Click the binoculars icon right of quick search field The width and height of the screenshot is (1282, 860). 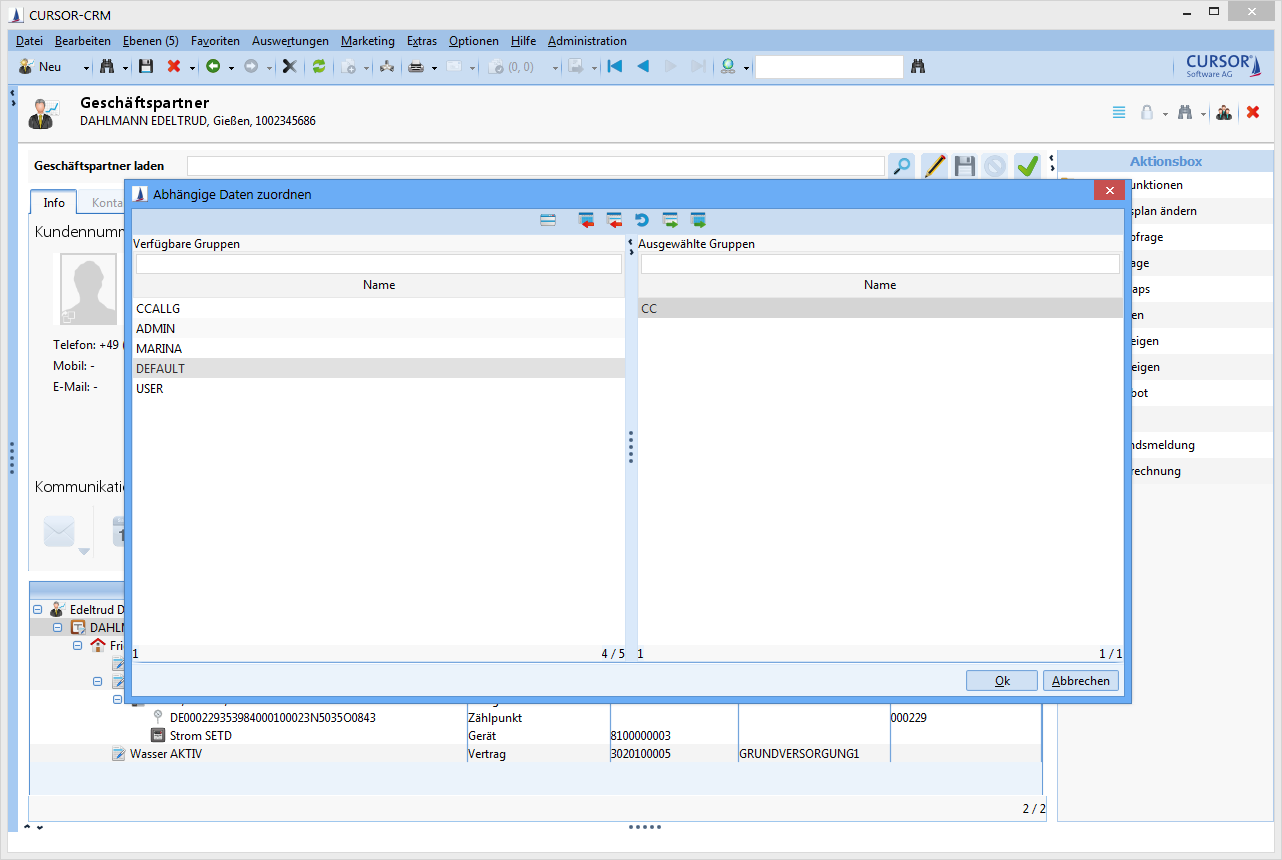pyautogui.click(x=918, y=67)
